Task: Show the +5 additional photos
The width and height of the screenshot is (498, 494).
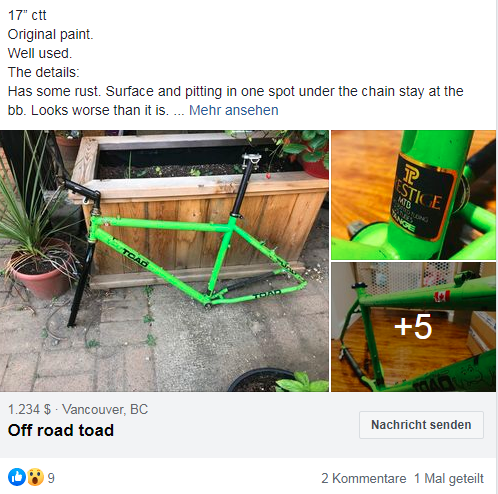Action: [x=413, y=327]
